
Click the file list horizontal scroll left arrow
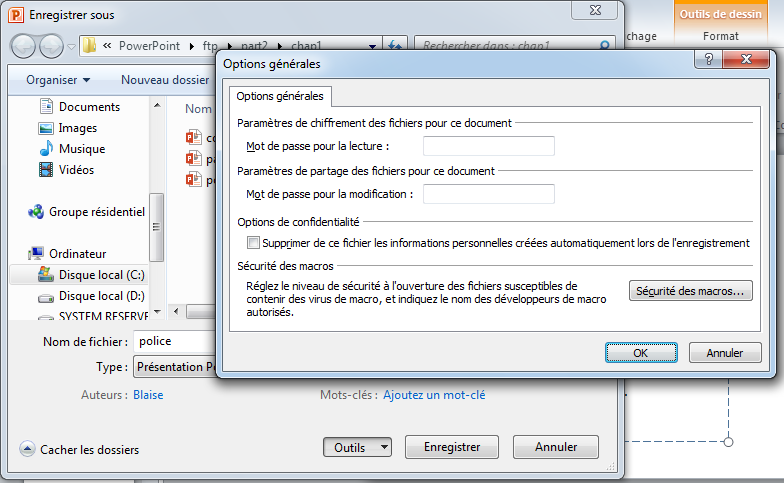pyautogui.click(x=176, y=311)
